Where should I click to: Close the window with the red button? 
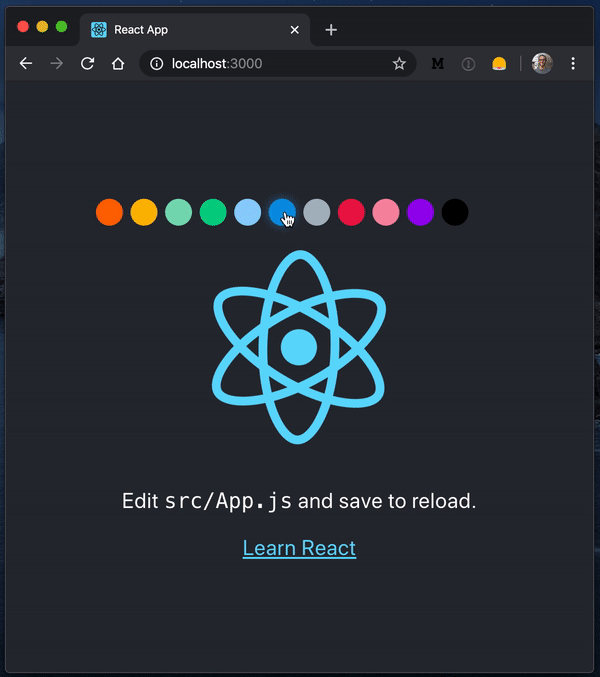[x=23, y=27]
